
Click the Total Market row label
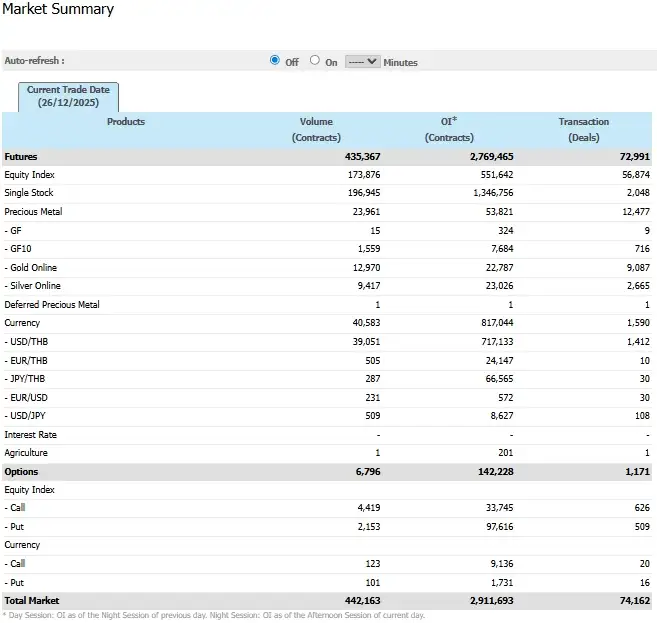coord(32,601)
